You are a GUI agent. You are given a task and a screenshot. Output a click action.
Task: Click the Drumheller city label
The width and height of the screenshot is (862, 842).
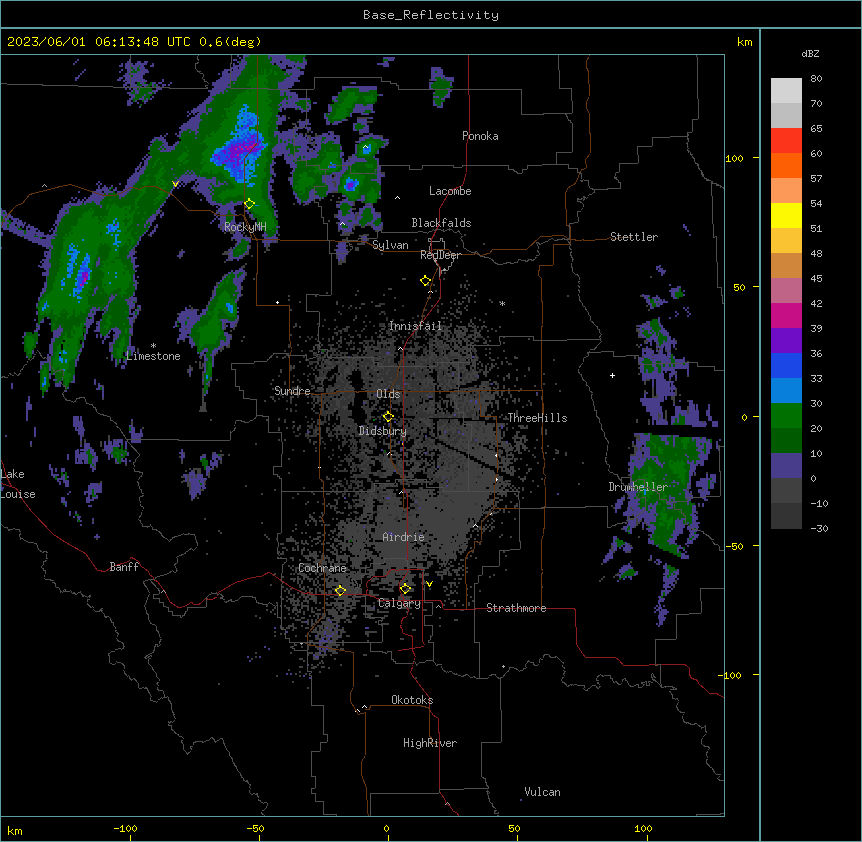[x=638, y=487]
